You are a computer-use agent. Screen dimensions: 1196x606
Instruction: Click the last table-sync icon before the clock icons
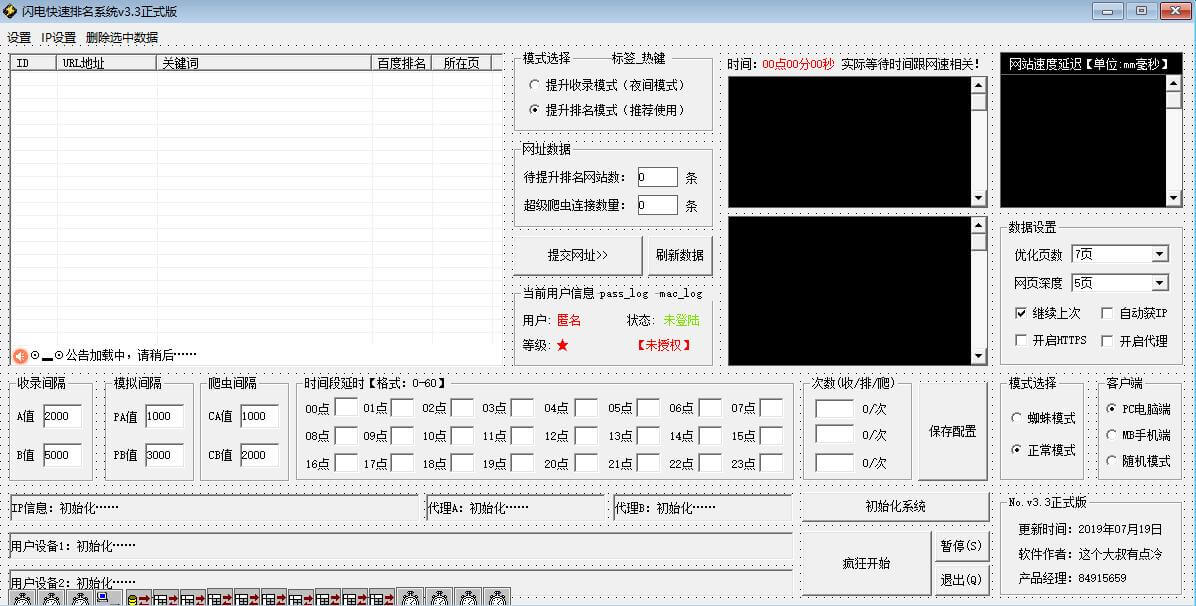pos(383,599)
